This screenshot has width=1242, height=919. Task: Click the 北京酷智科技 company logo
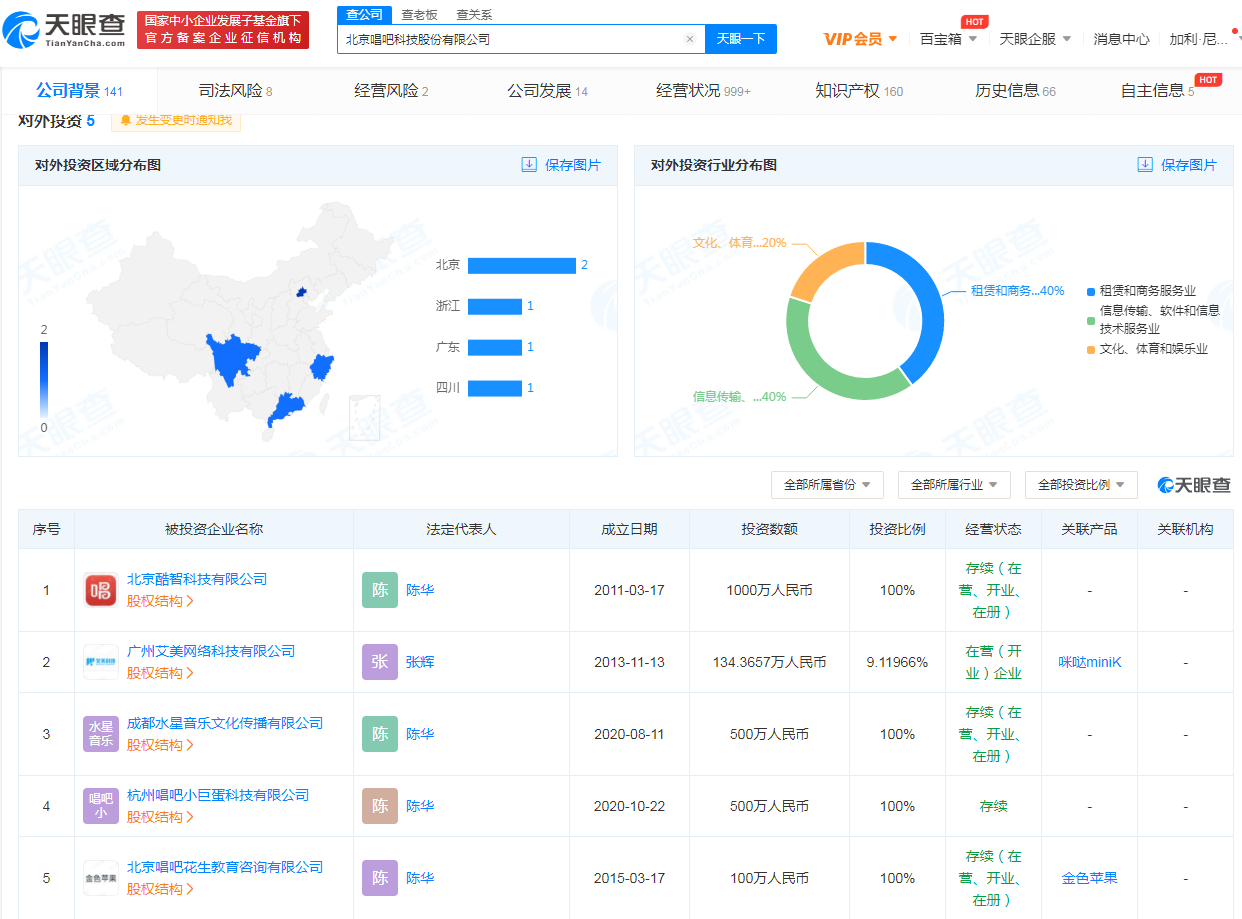pyautogui.click(x=101, y=590)
